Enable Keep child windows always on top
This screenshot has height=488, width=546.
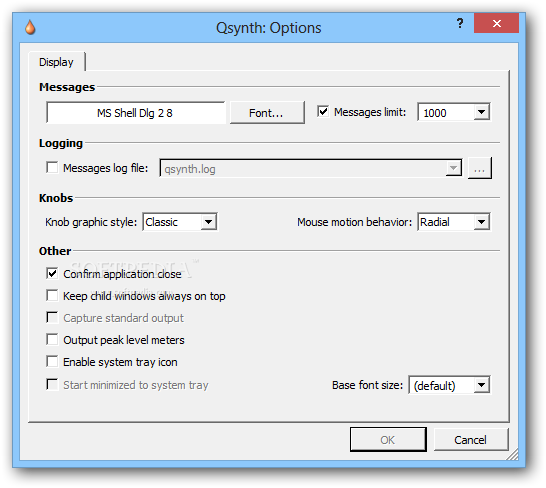tap(52, 295)
